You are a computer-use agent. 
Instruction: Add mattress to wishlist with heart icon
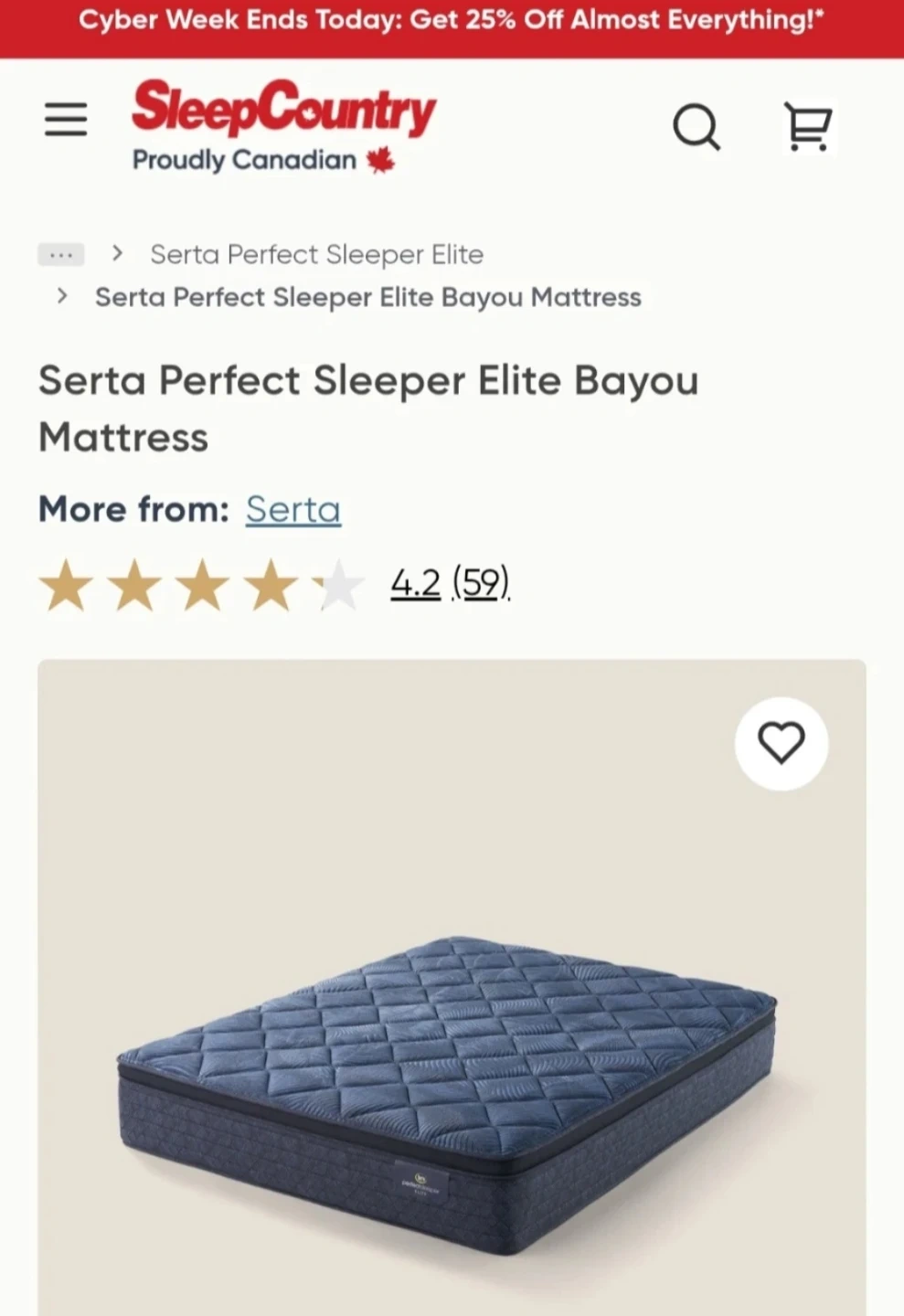[x=782, y=743]
